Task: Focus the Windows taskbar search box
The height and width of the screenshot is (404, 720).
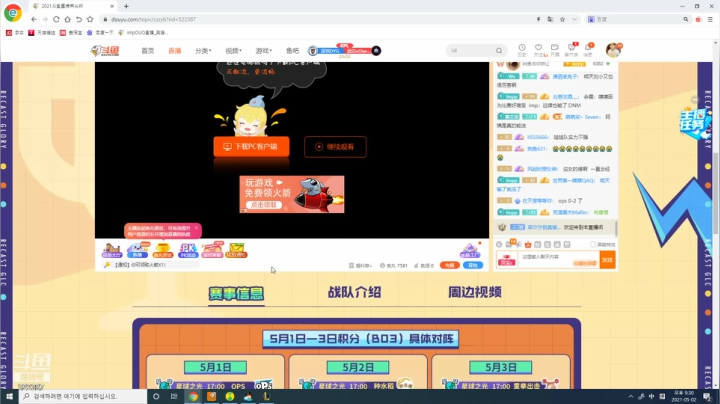Action: pos(83,396)
